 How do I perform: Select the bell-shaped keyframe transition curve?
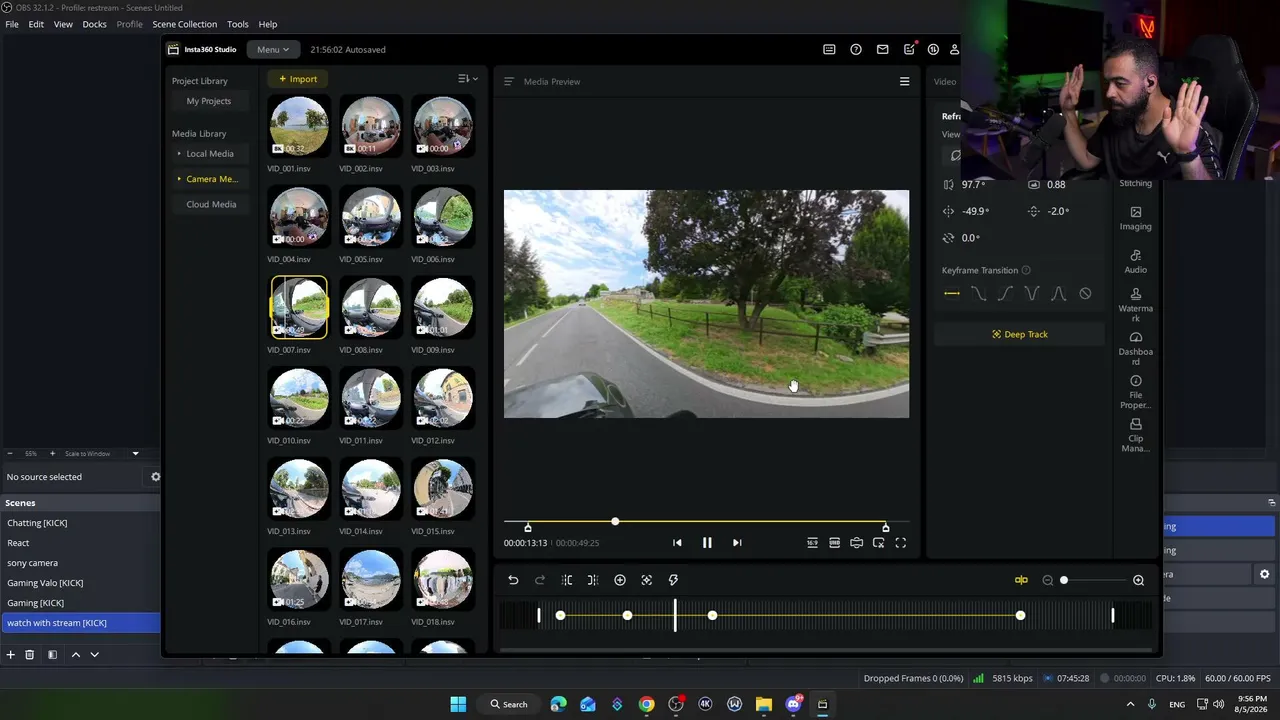click(1058, 294)
